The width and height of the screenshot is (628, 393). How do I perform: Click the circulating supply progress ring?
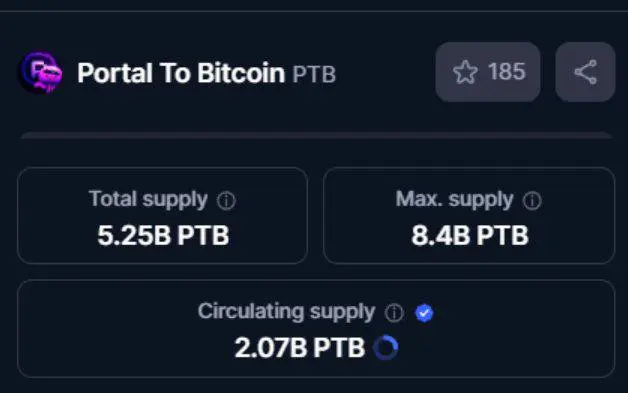(x=386, y=347)
